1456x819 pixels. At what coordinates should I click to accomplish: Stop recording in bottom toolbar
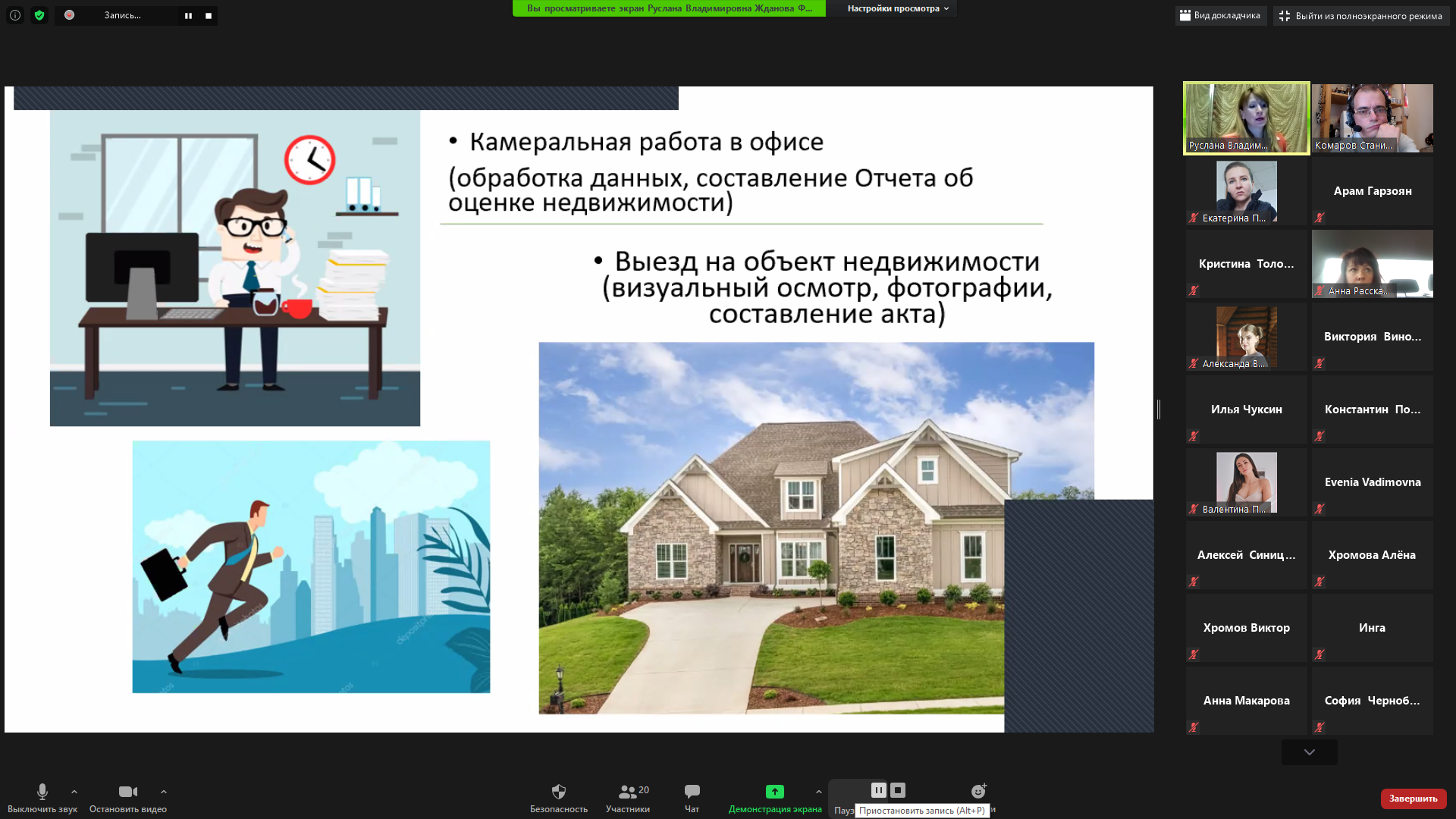[x=898, y=790]
